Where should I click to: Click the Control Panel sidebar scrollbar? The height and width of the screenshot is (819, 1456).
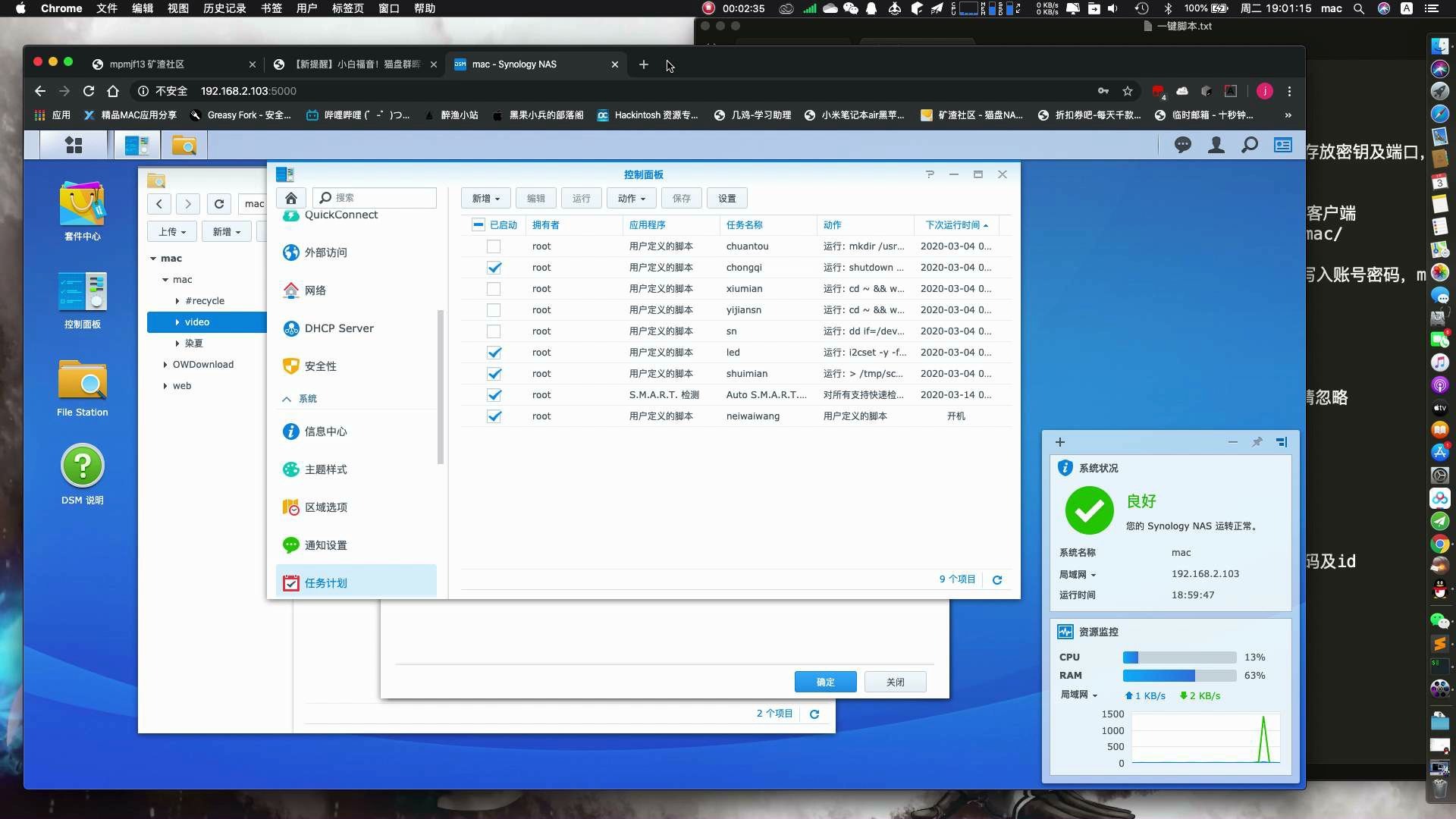coord(441,387)
